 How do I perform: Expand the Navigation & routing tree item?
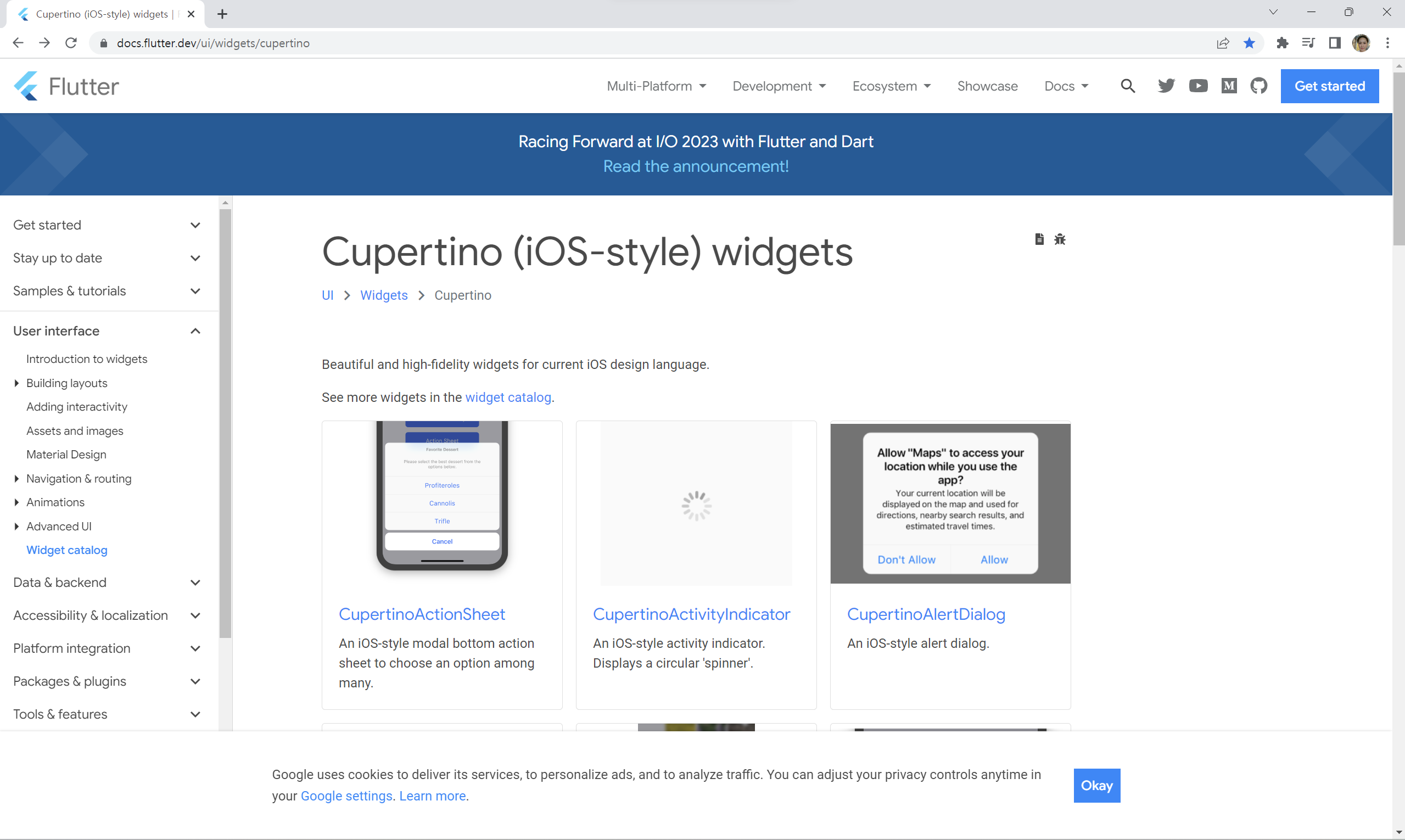17,479
